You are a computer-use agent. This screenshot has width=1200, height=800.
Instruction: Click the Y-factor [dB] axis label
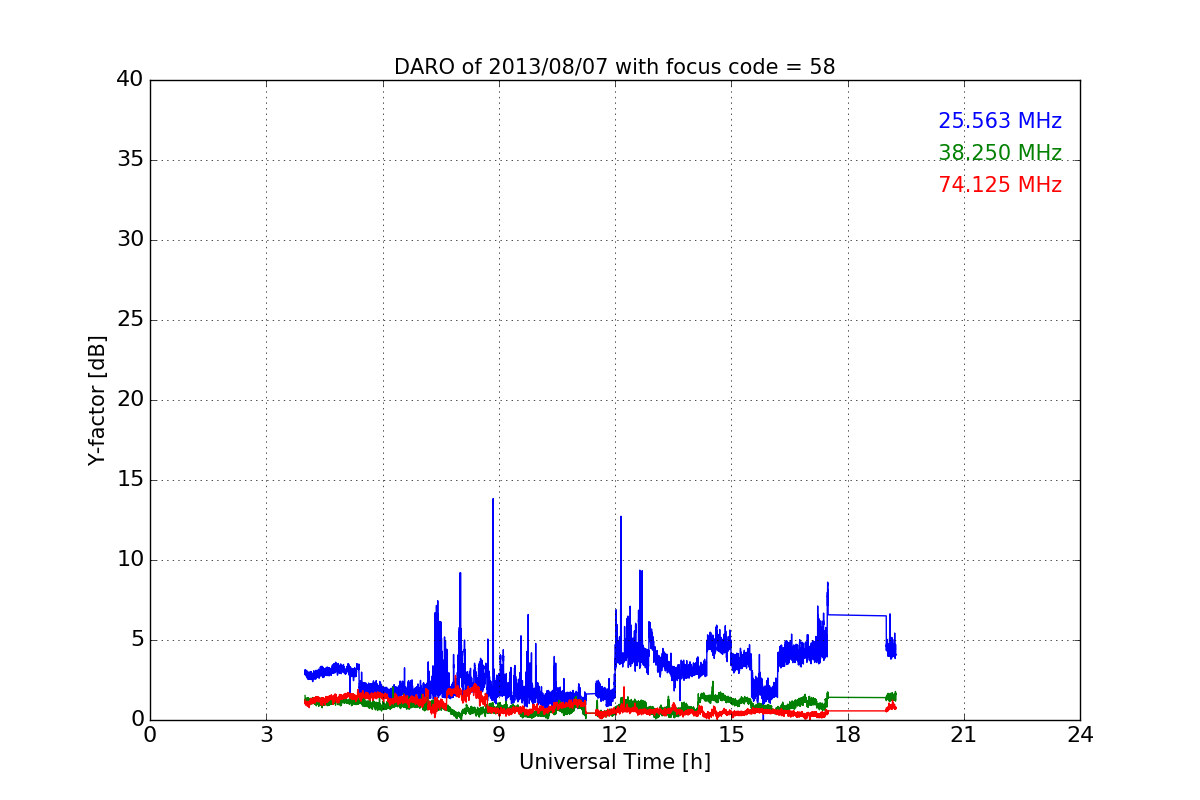click(x=97, y=400)
